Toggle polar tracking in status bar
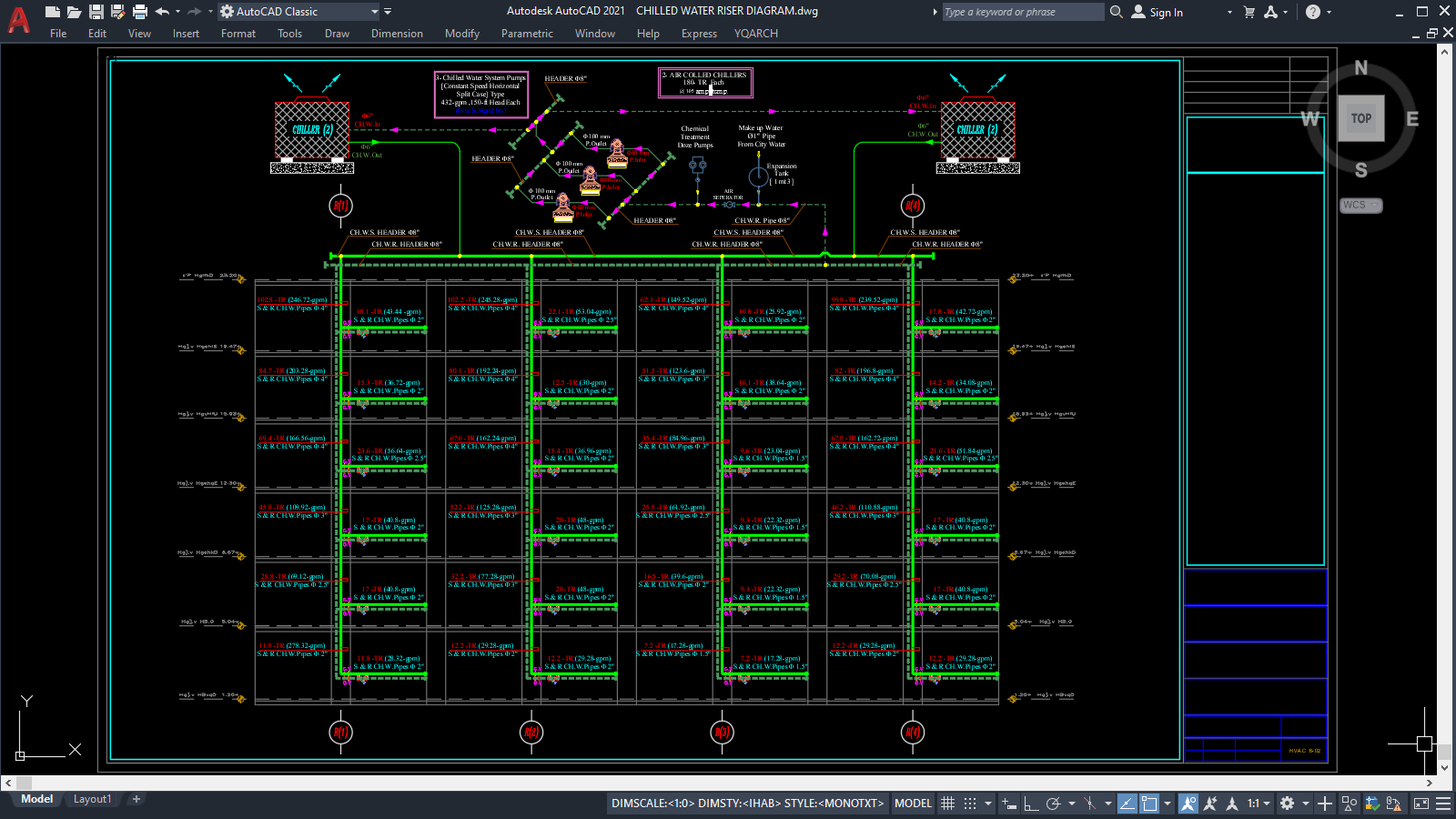This screenshot has width=1456, height=819. pos(1054,804)
